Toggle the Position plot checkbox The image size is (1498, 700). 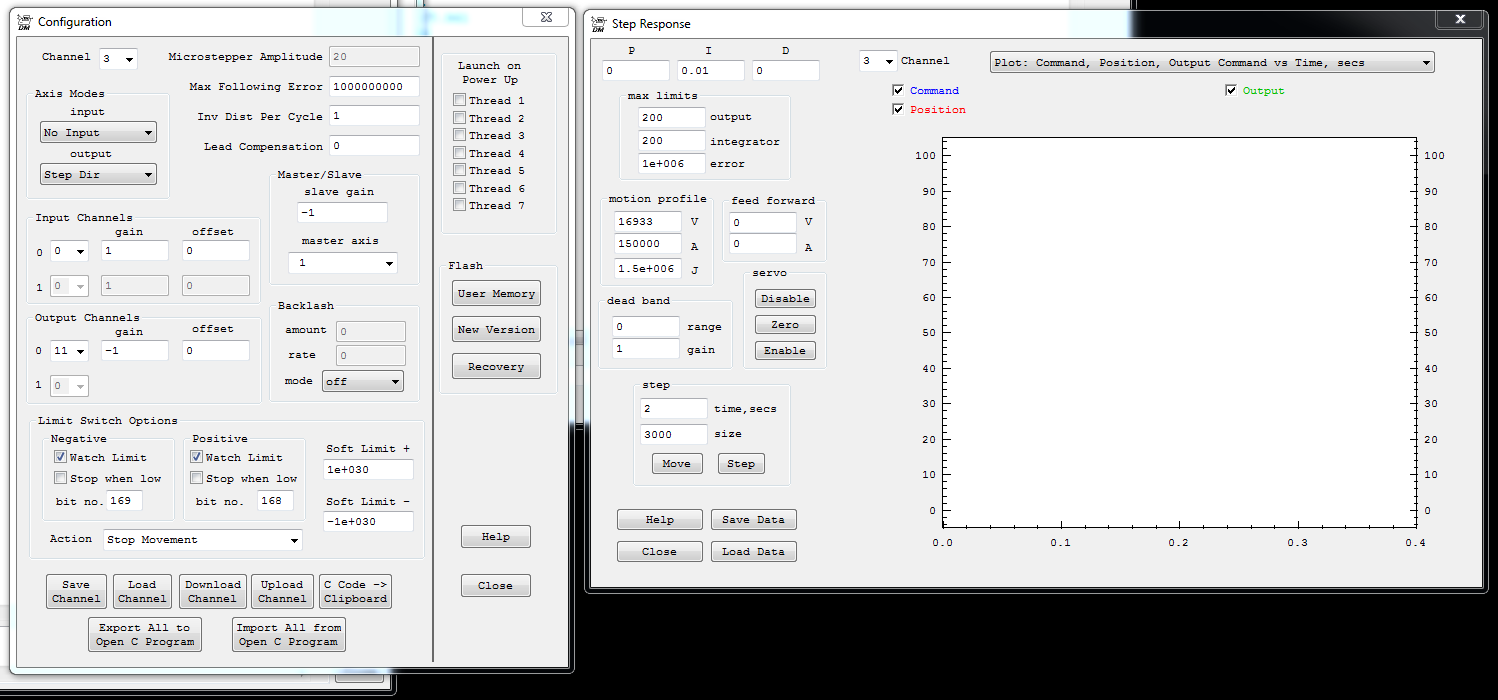click(898, 109)
